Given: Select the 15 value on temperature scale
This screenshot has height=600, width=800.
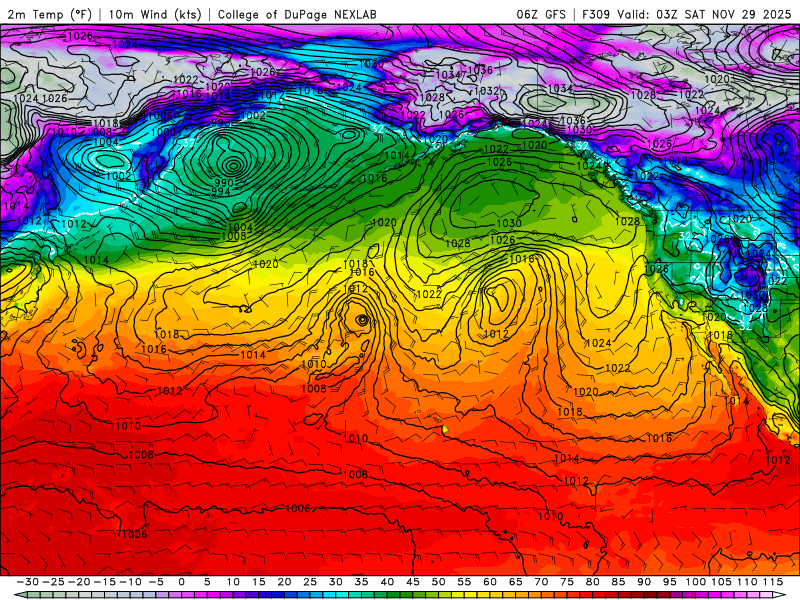Looking at the screenshot, I should coord(259,582).
